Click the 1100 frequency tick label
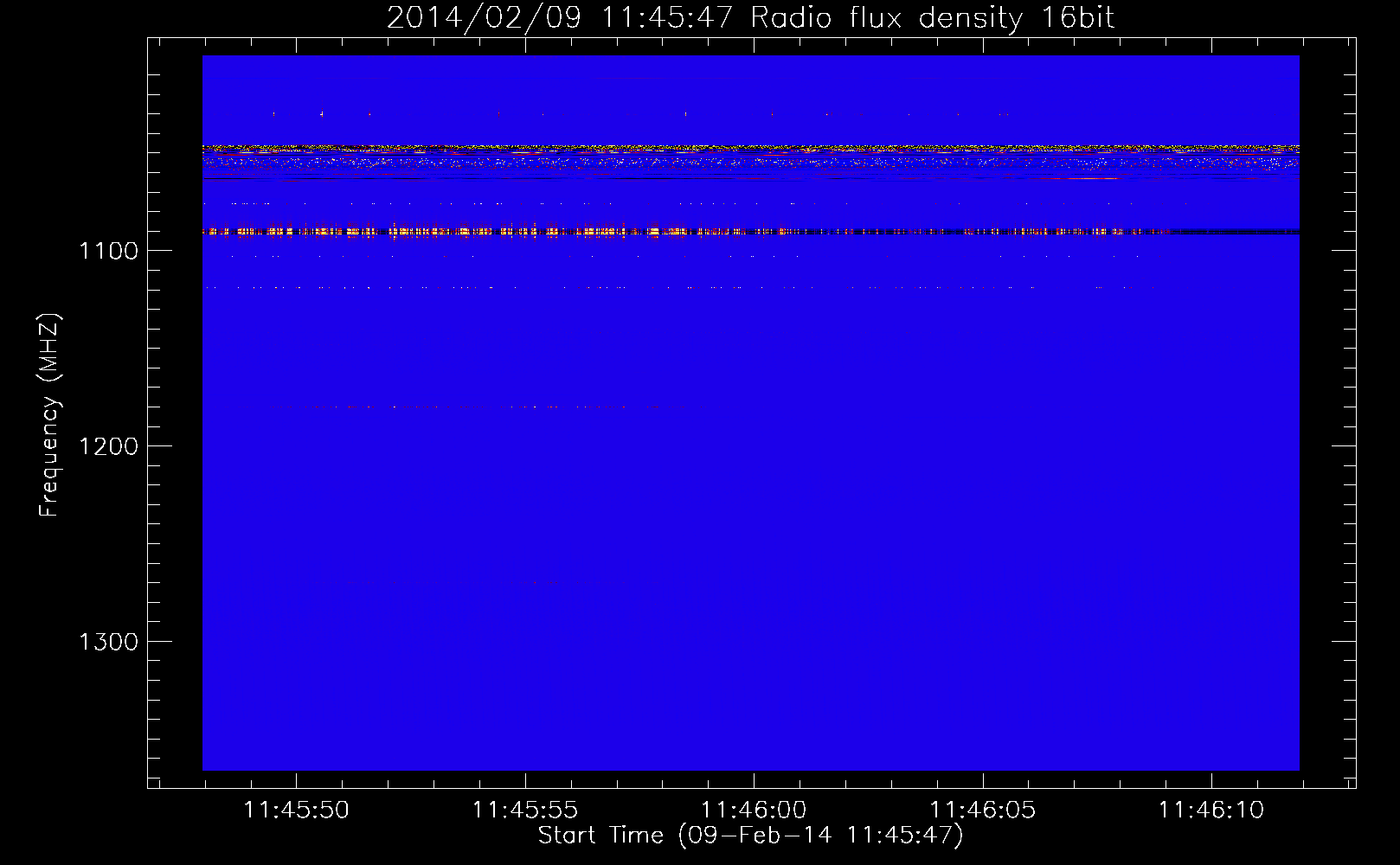 [108, 251]
